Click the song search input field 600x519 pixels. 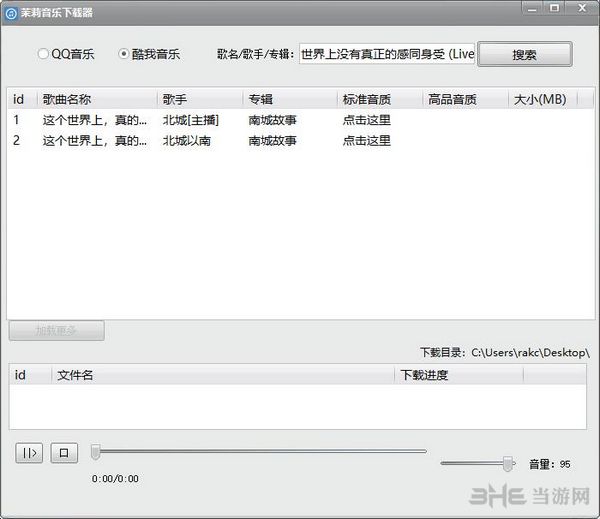coord(387,54)
